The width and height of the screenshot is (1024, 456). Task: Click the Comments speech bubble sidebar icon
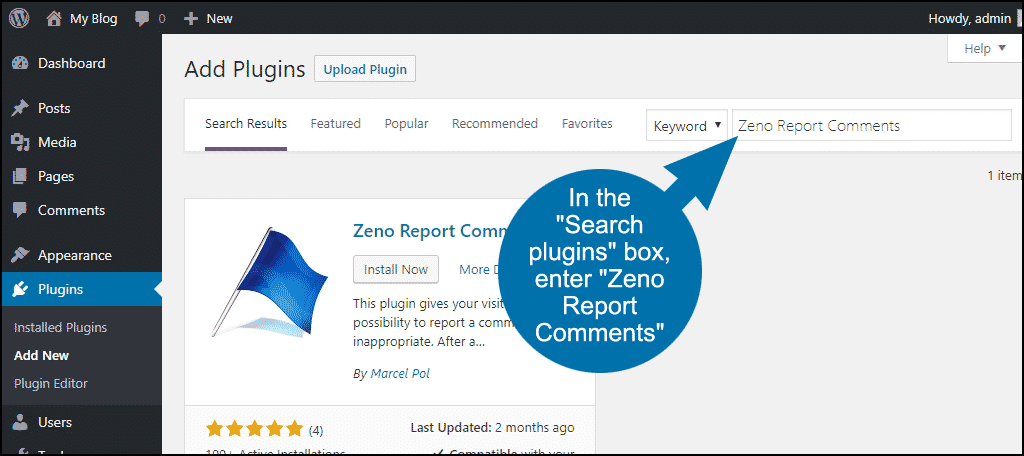(x=21, y=210)
